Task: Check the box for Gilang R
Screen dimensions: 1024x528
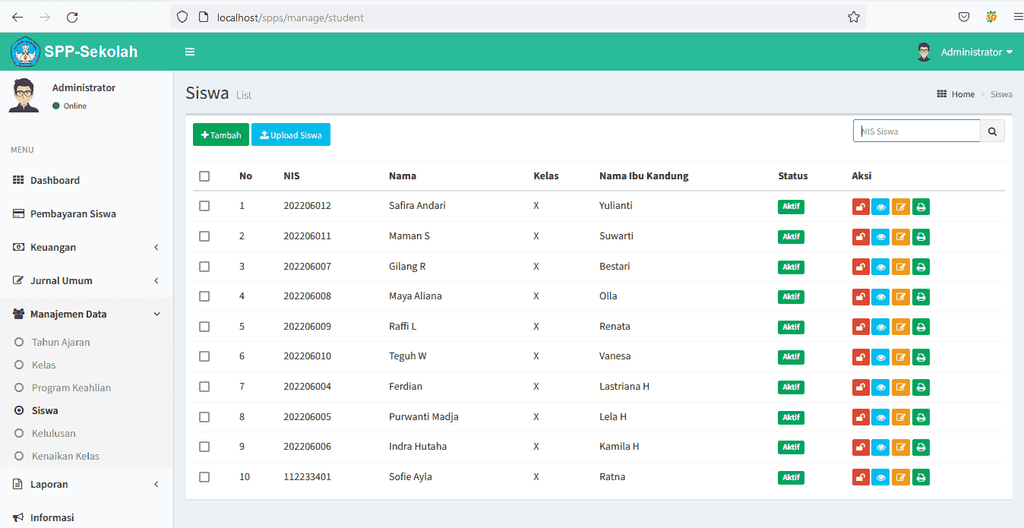Action: coord(204,267)
